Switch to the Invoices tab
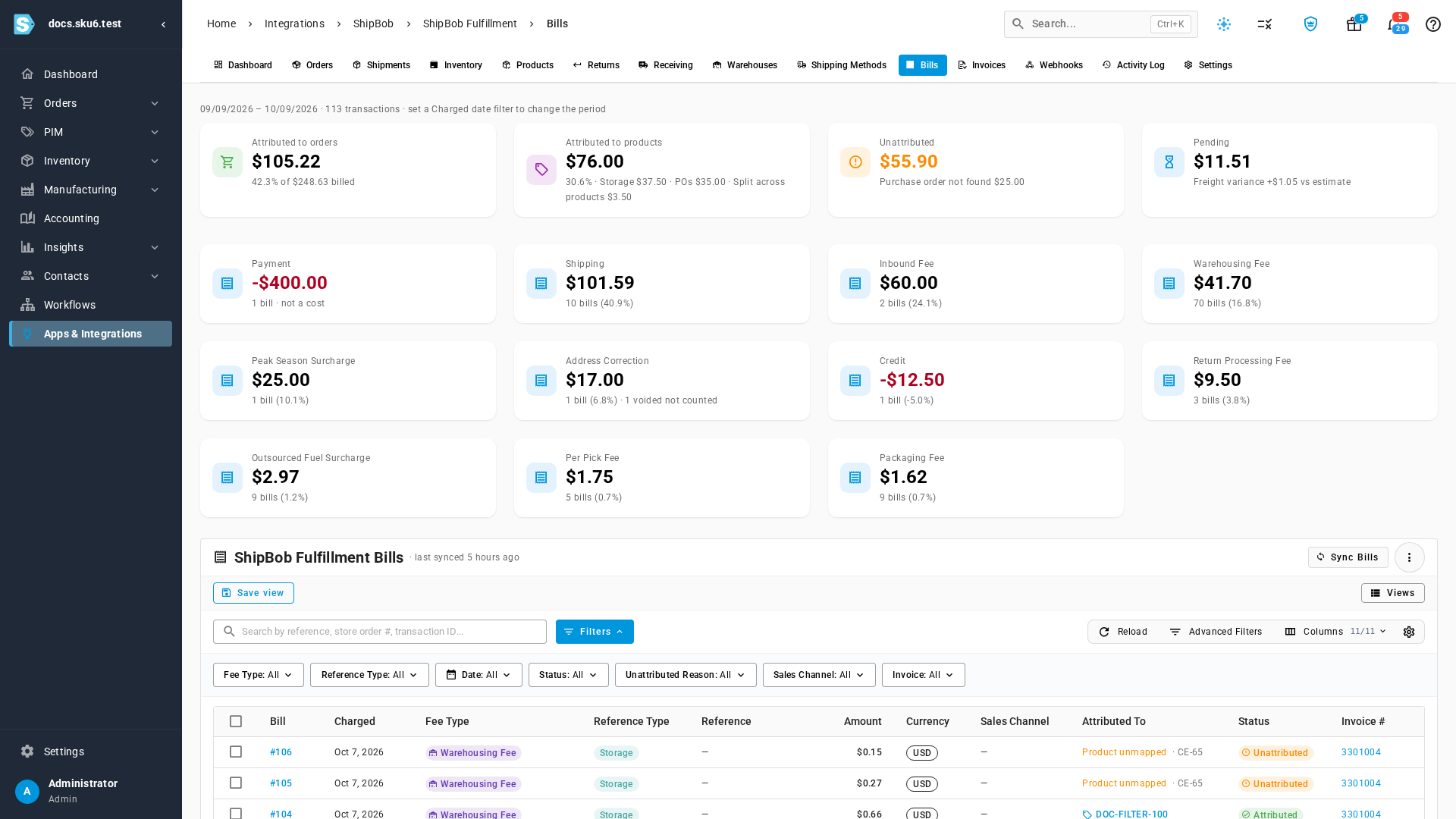 tap(982, 65)
